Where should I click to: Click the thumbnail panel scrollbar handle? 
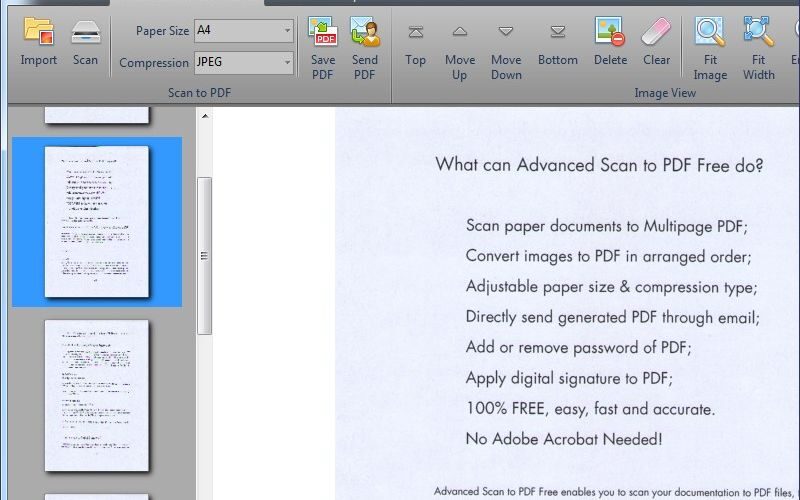coord(204,256)
